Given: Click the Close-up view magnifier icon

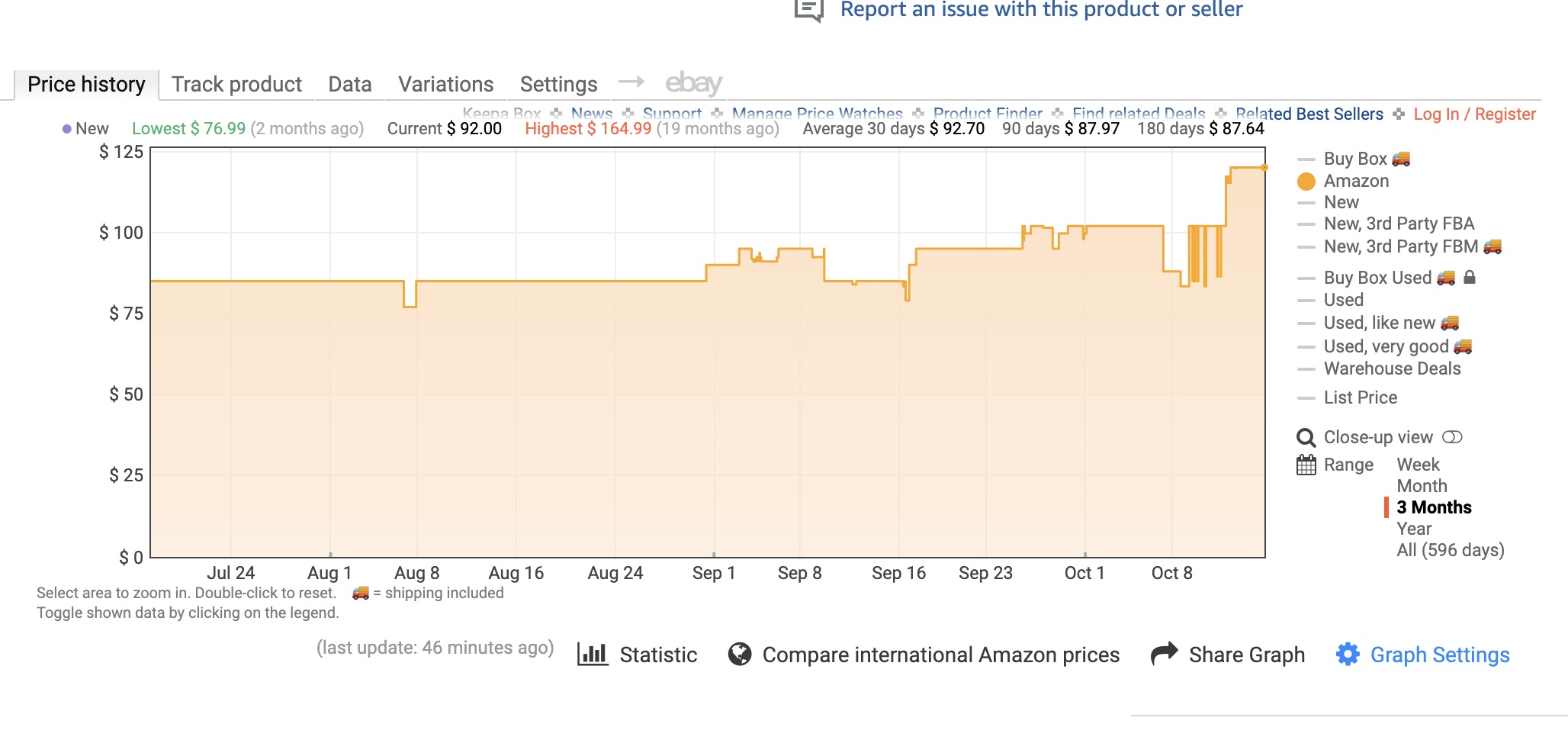Looking at the screenshot, I should tap(1306, 438).
